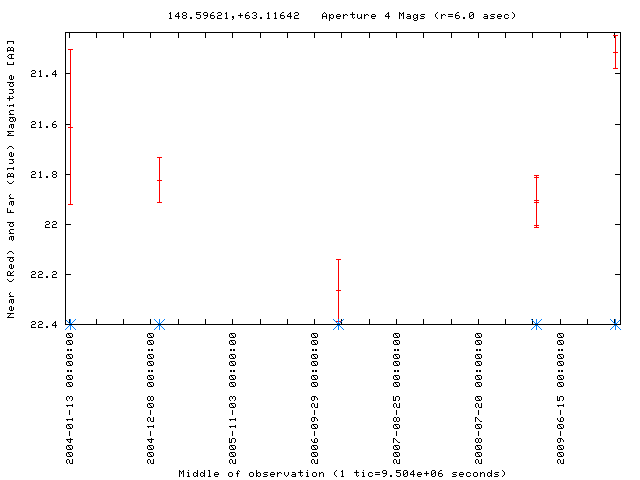Click the 'Aperture 4 Mags (r=6.0 asec)' title text
The height and width of the screenshot is (480, 640).
[419, 16]
